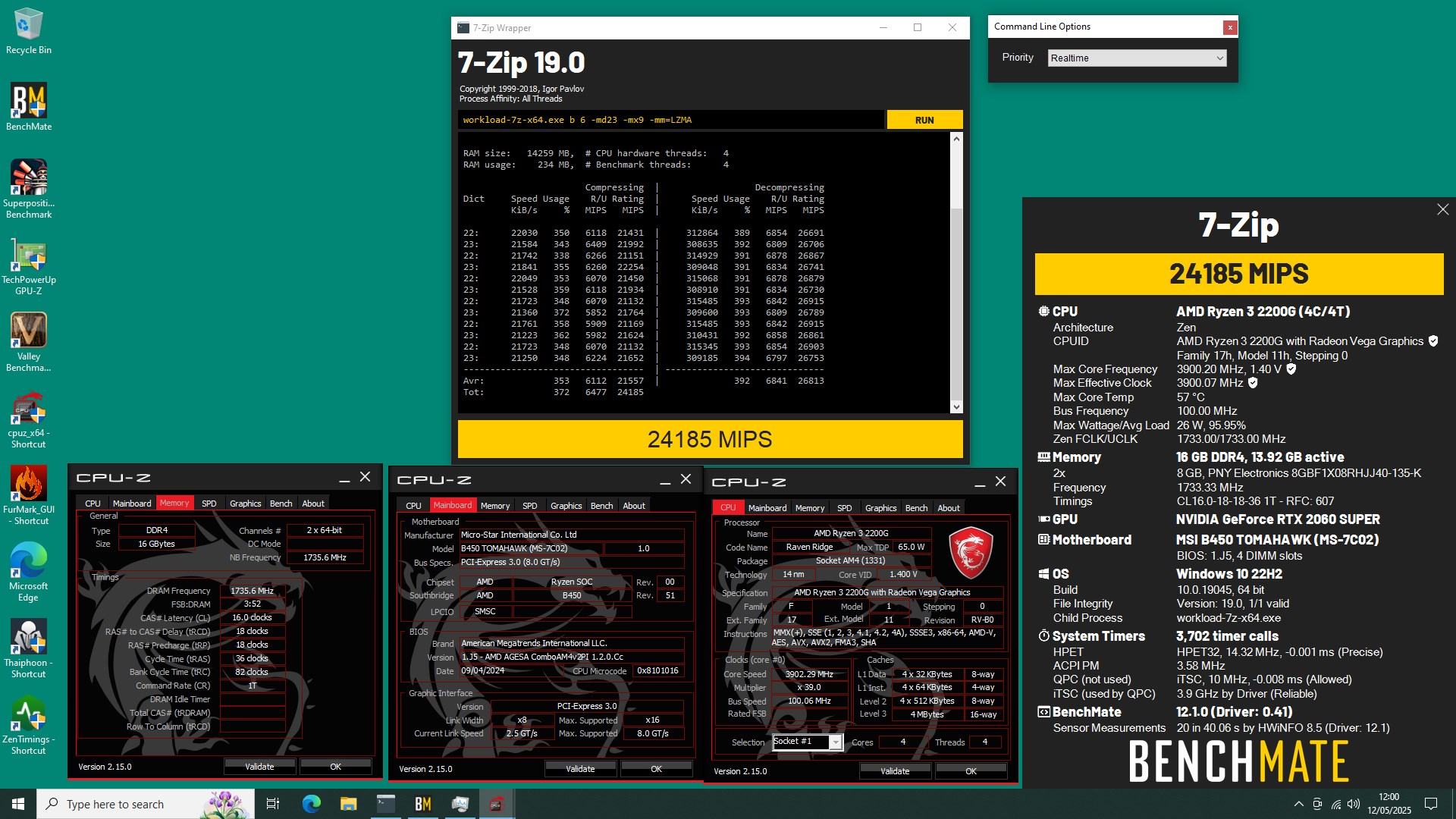The height and width of the screenshot is (819, 1456).
Task: Open Graphics tab in CPU CPU-Z window
Action: [x=880, y=508]
